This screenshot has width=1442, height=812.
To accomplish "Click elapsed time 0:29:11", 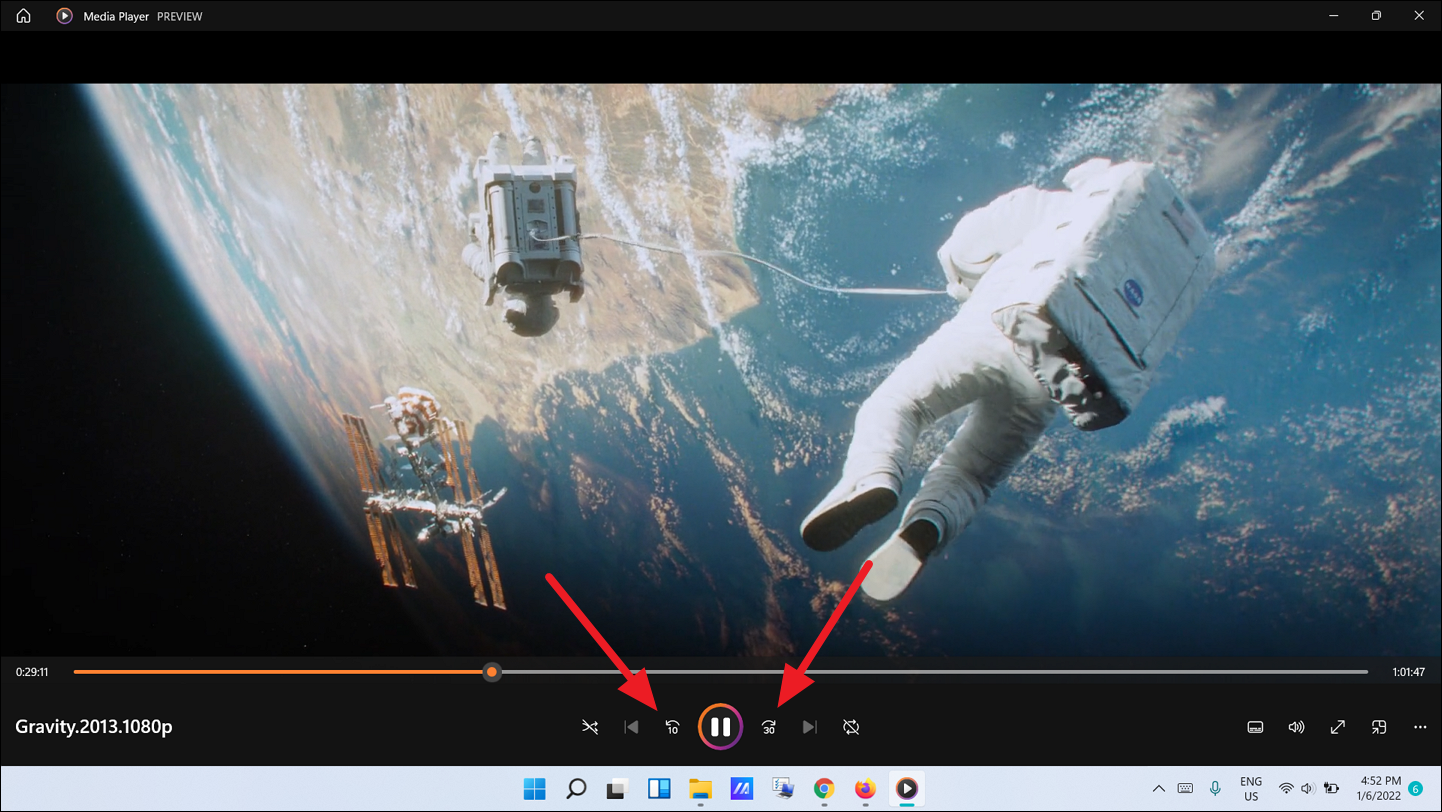I will click(x=32, y=672).
